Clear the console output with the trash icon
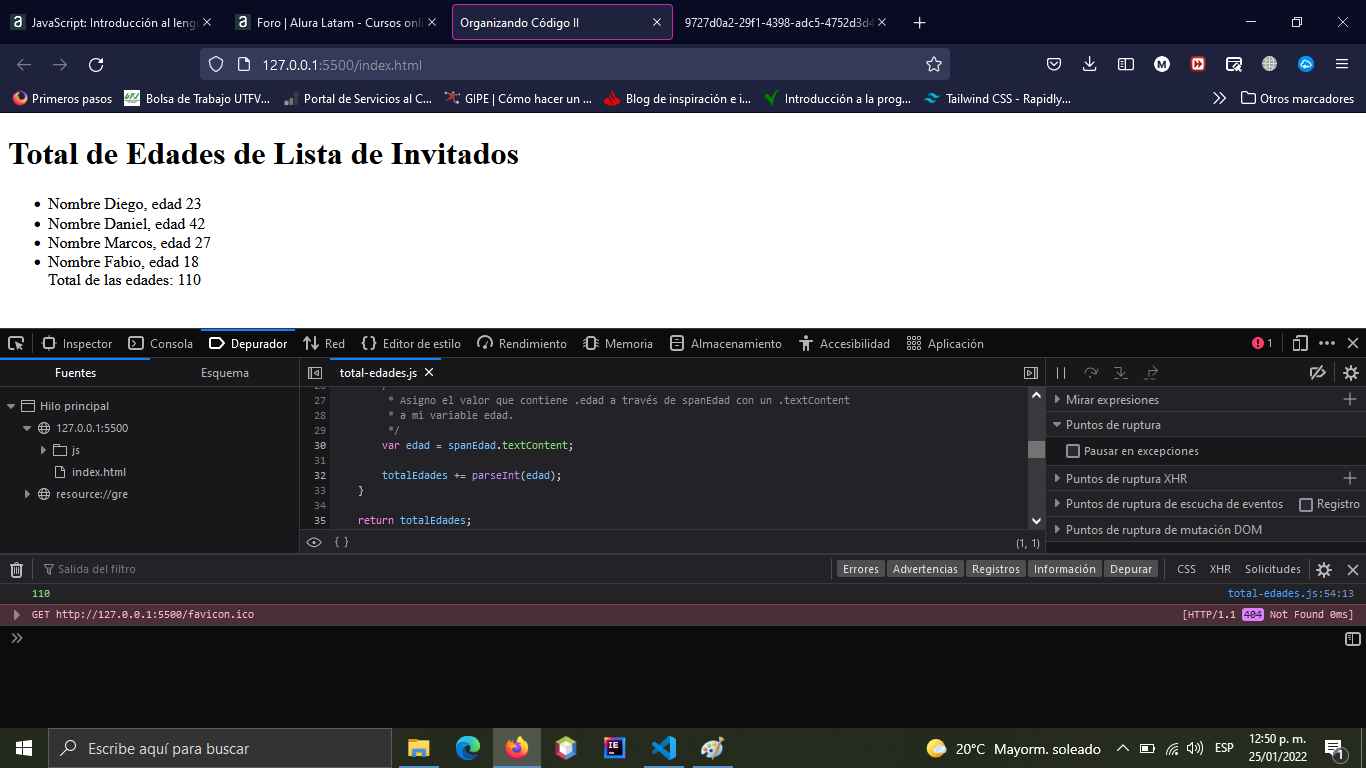1366x768 pixels. pos(16,569)
